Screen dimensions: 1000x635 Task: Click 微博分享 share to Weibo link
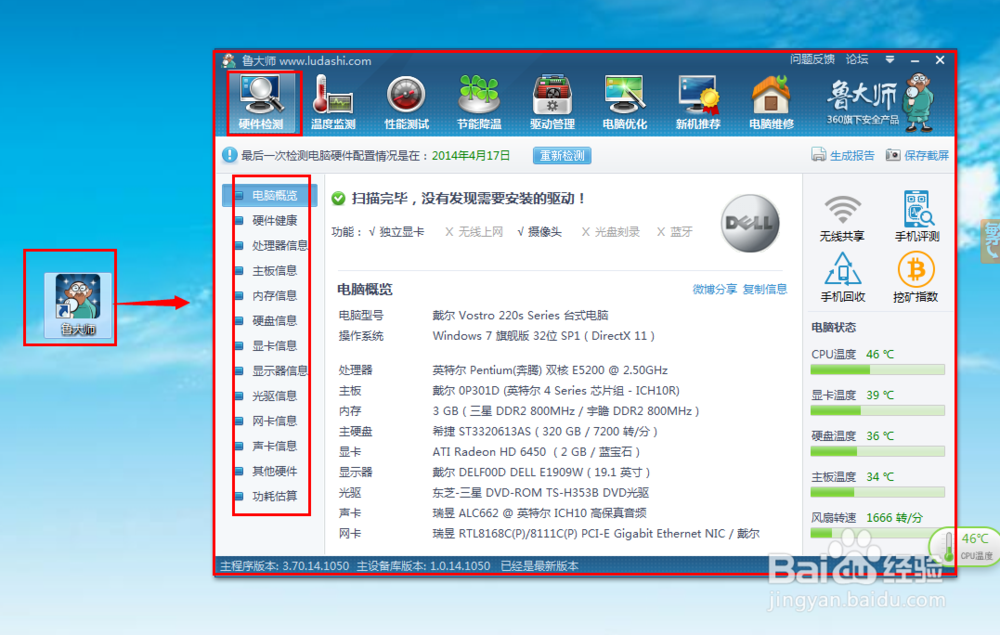[715, 289]
